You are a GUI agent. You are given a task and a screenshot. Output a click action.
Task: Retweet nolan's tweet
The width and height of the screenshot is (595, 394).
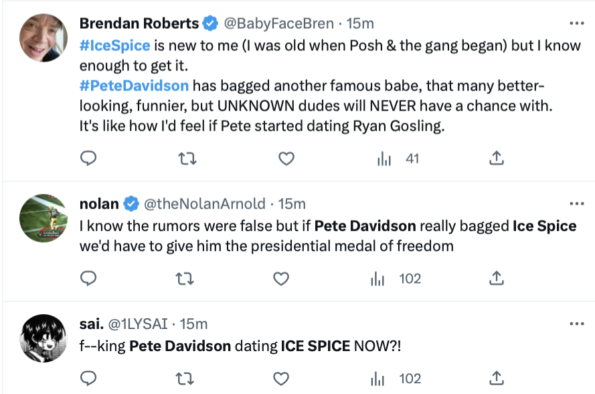tap(185, 279)
